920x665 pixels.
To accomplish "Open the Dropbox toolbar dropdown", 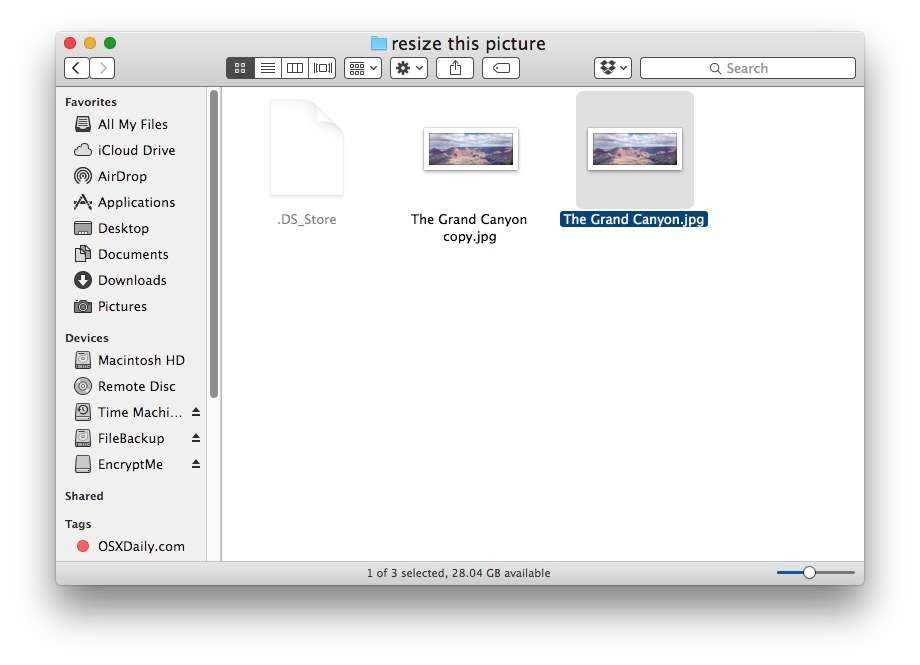I will pyautogui.click(x=612, y=68).
